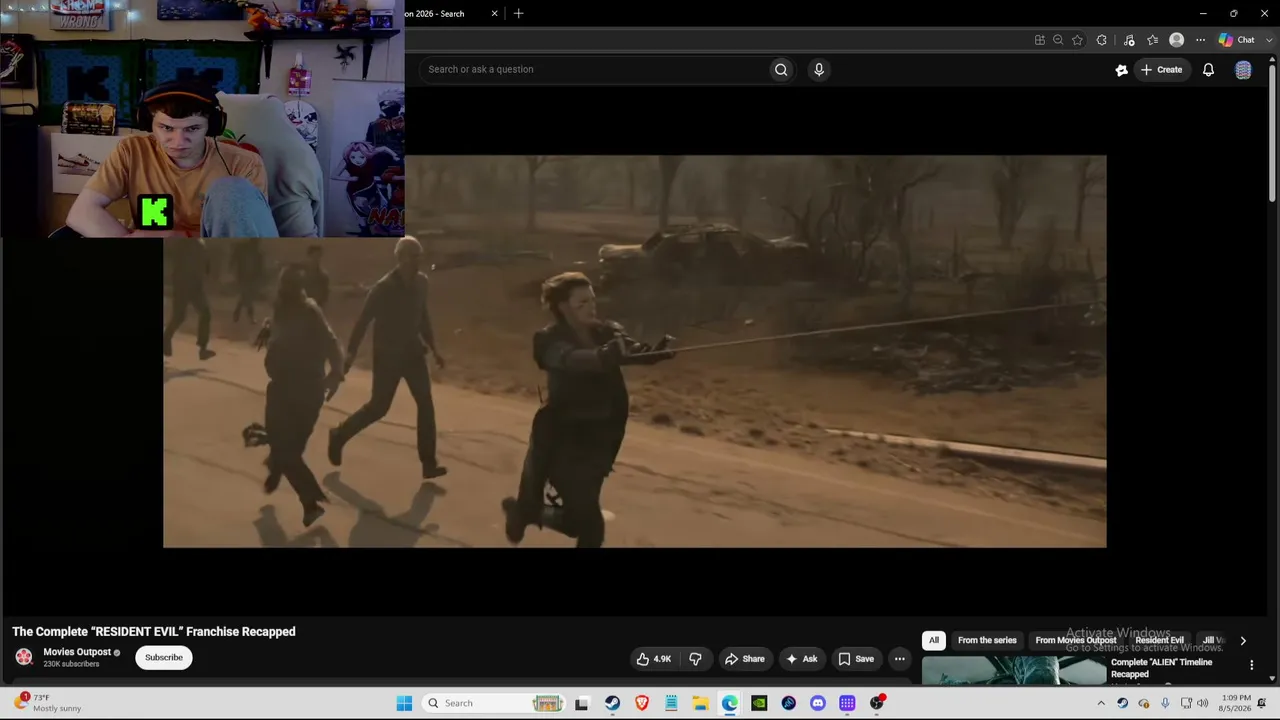The width and height of the screenshot is (1280, 720).
Task: Open NVIDIA app from the taskbar
Action: [x=759, y=703]
